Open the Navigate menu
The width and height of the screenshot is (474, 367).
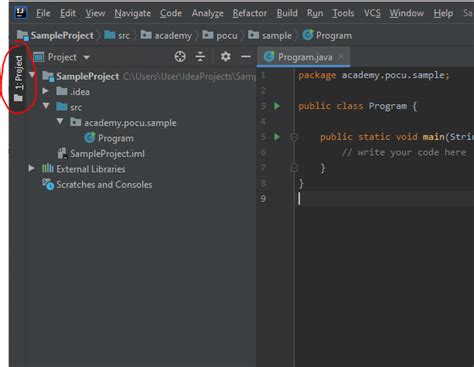pyautogui.click(x=132, y=13)
